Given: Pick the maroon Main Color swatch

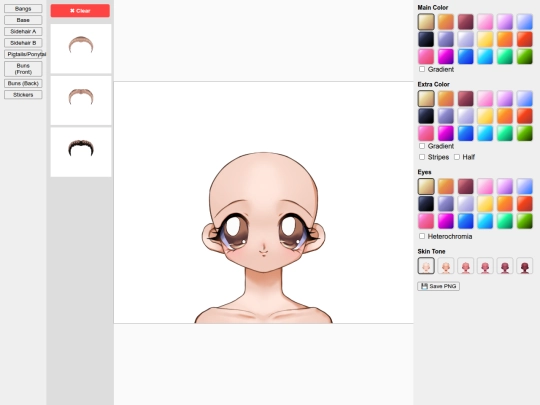Looking at the screenshot, I should (x=466, y=22).
